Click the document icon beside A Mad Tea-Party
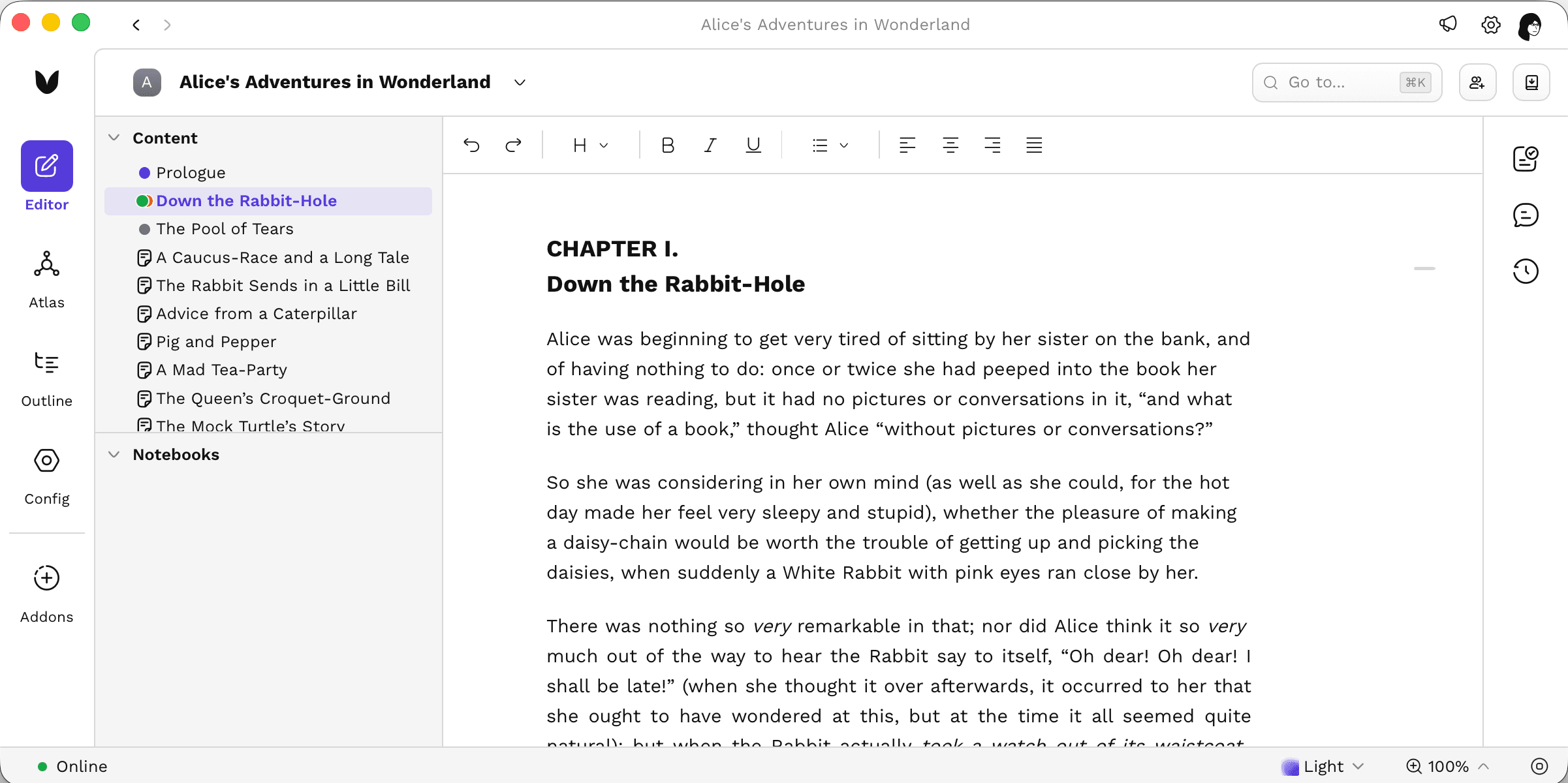This screenshot has width=1568, height=783. (144, 370)
